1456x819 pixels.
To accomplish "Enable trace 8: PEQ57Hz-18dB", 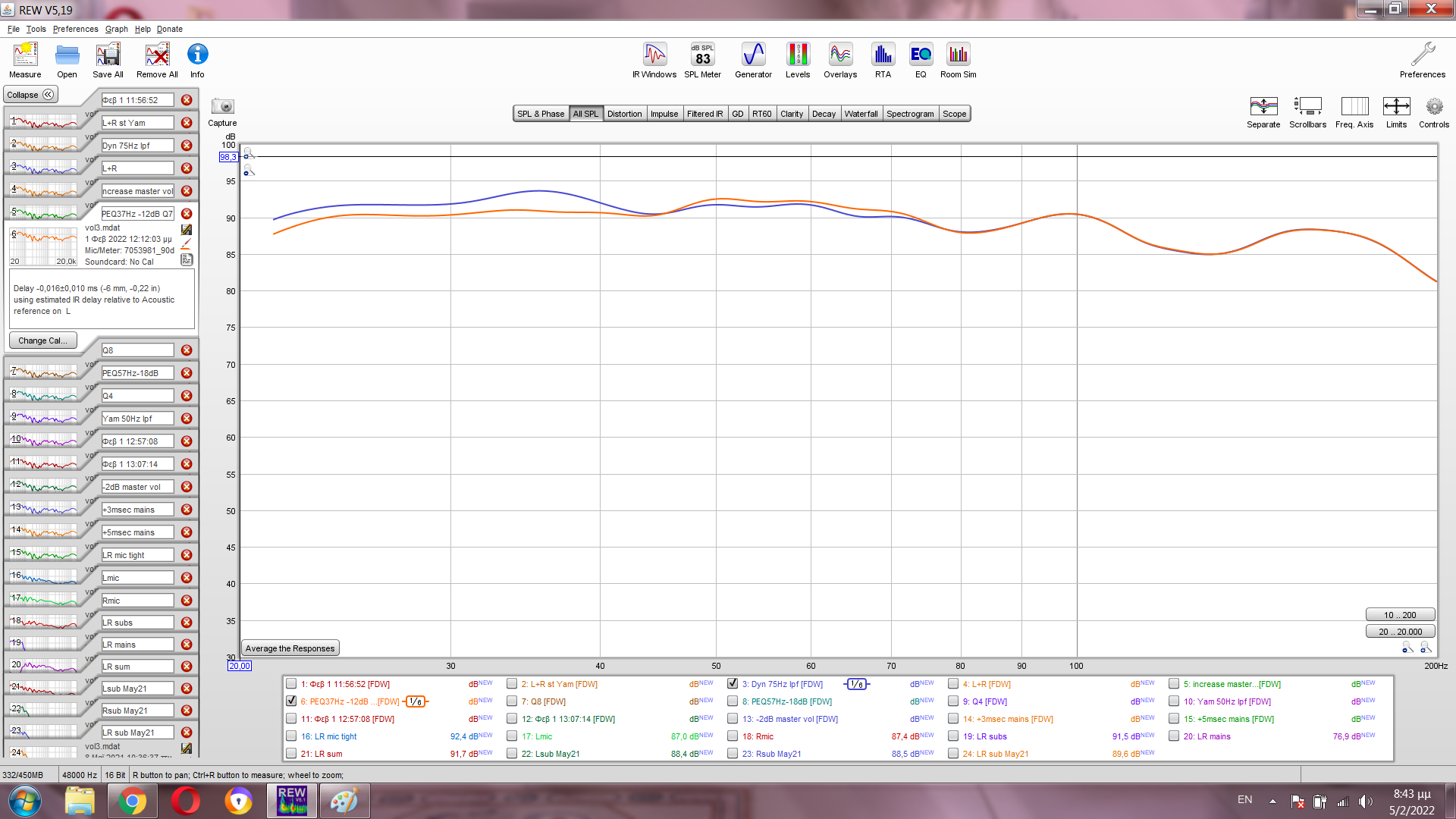I will [x=733, y=701].
